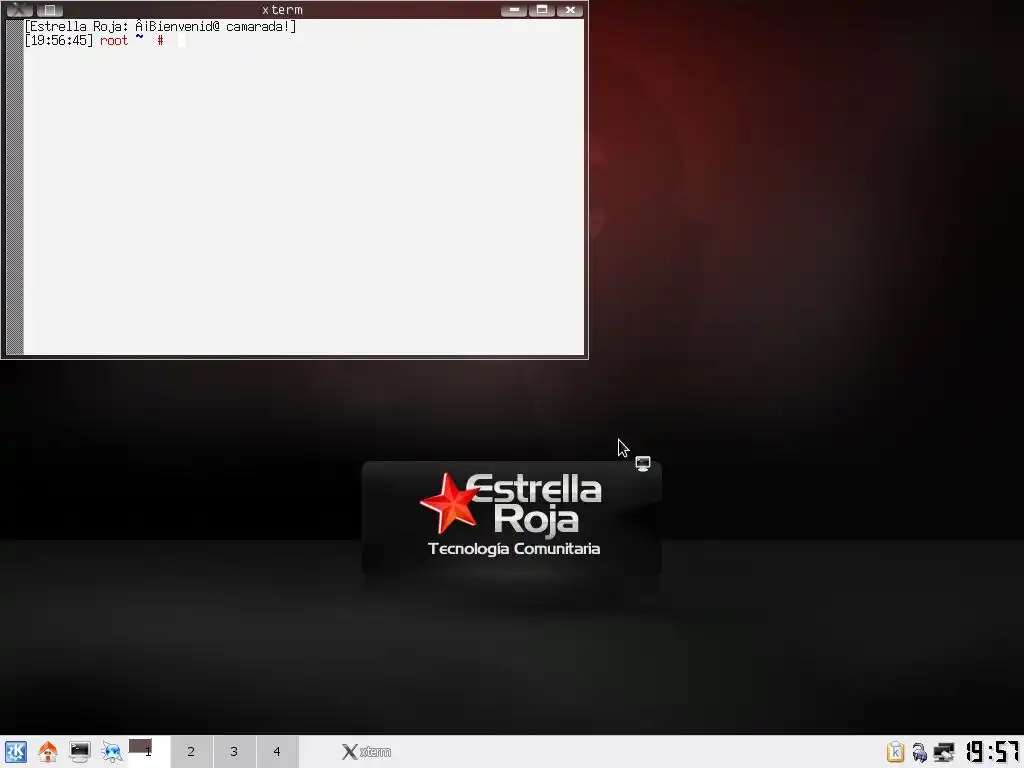This screenshot has height=768, width=1024.
Task: Open the KDE K menu launcher
Action: pyautogui.click(x=16, y=752)
